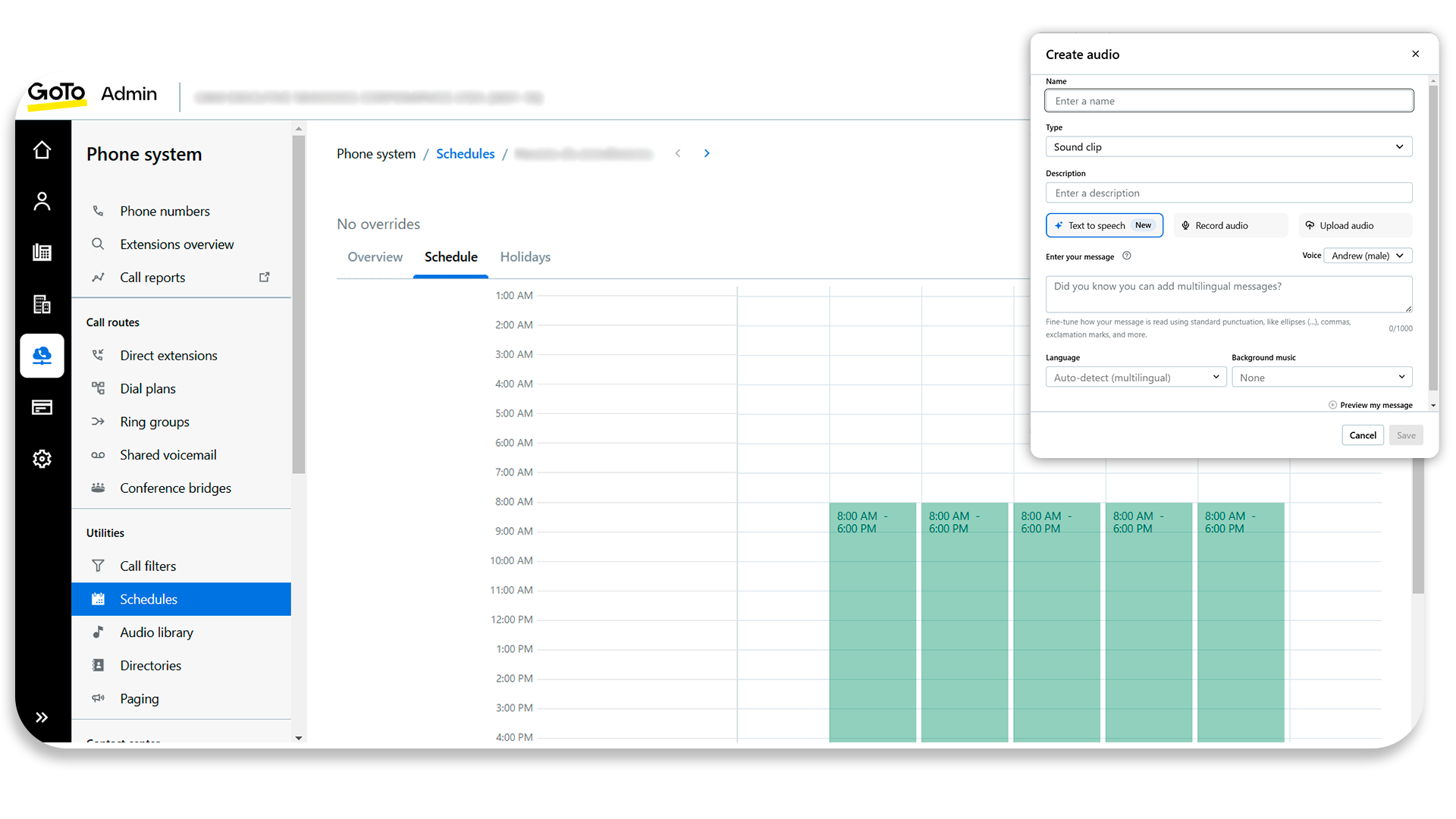Open the Type dropdown showing Sound clip

[1228, 146]
